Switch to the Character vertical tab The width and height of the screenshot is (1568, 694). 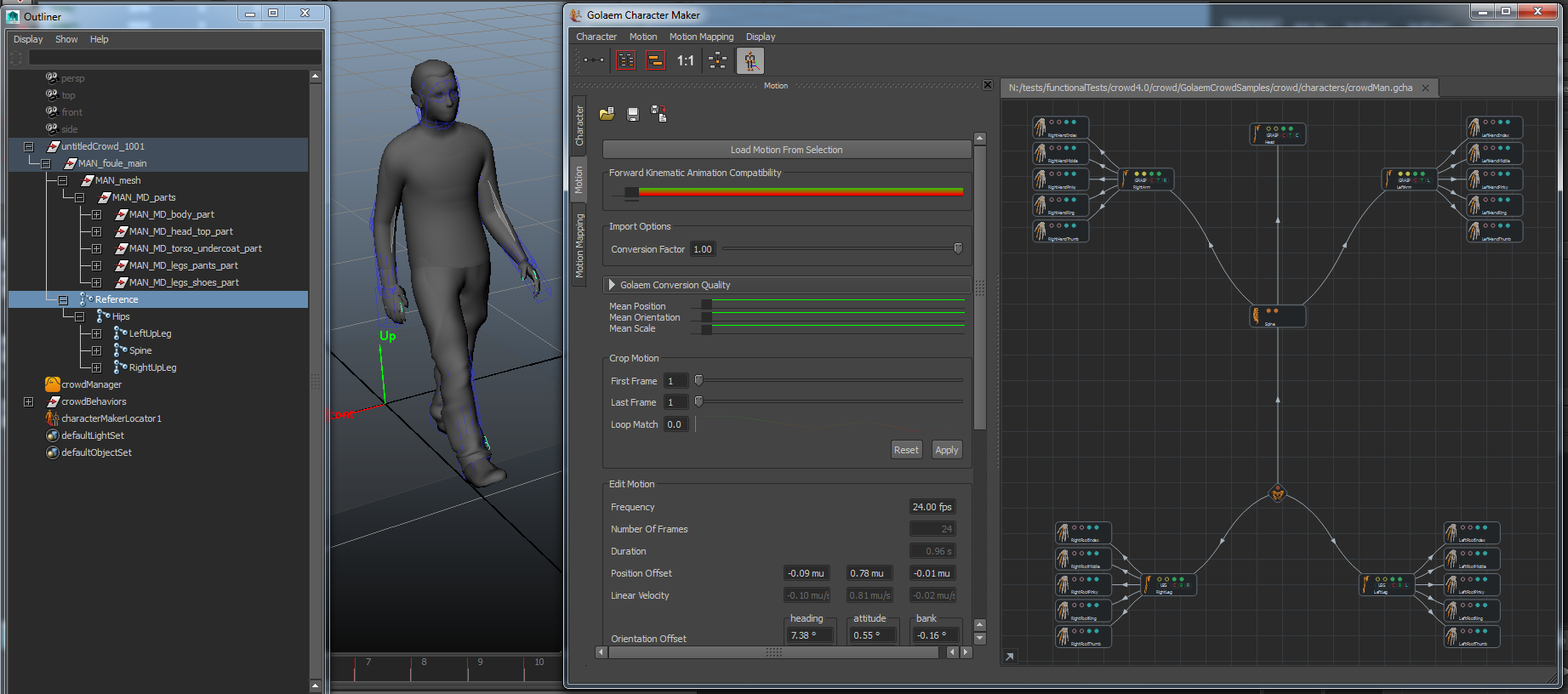pyautogui.click(x=579, y=125)
